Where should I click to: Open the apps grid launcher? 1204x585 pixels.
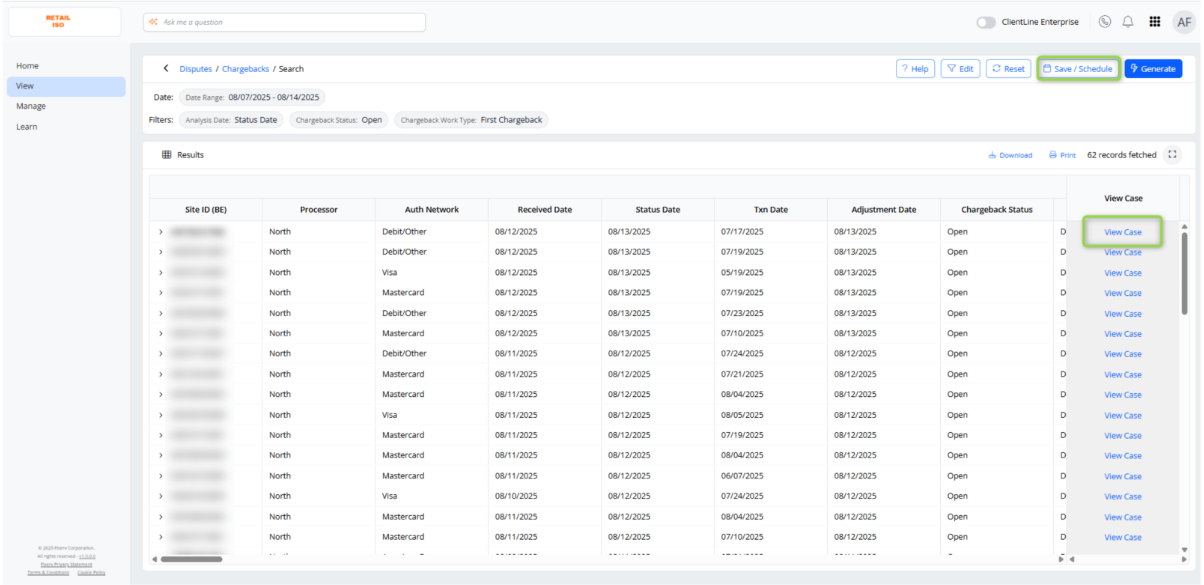pyautogui.click(x=1155, y=21)
